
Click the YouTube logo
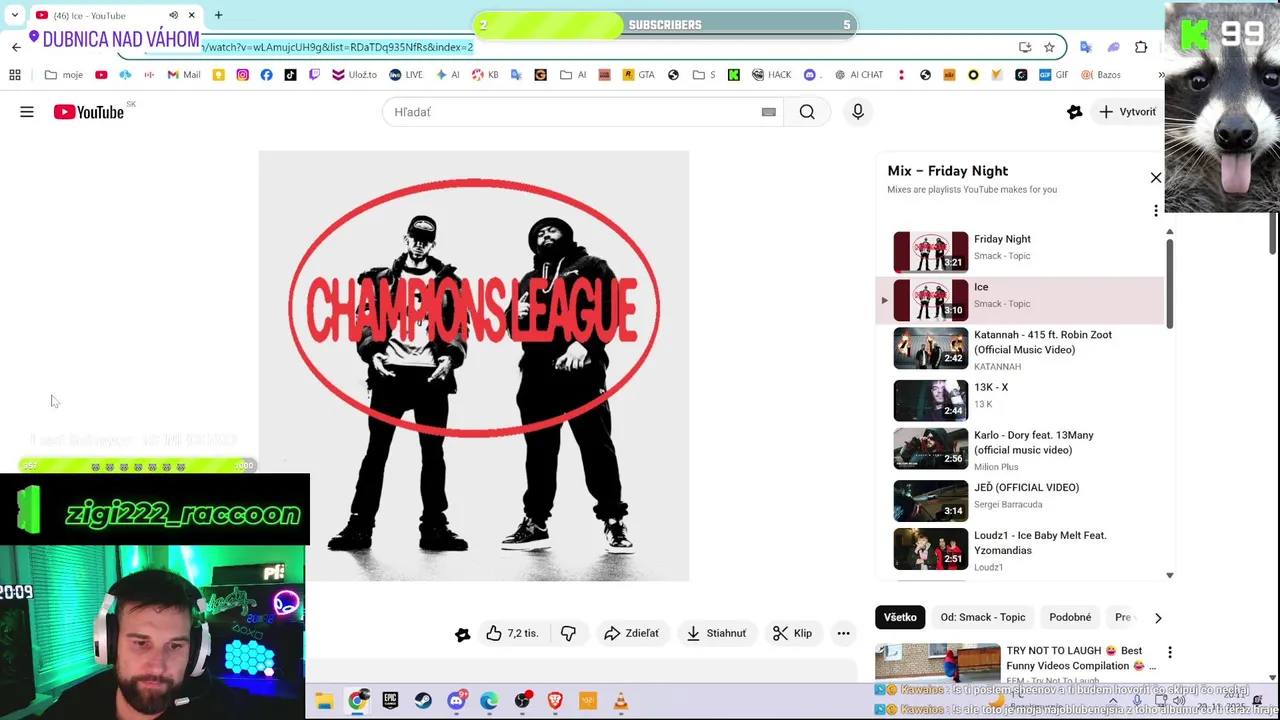pos(89,112)
